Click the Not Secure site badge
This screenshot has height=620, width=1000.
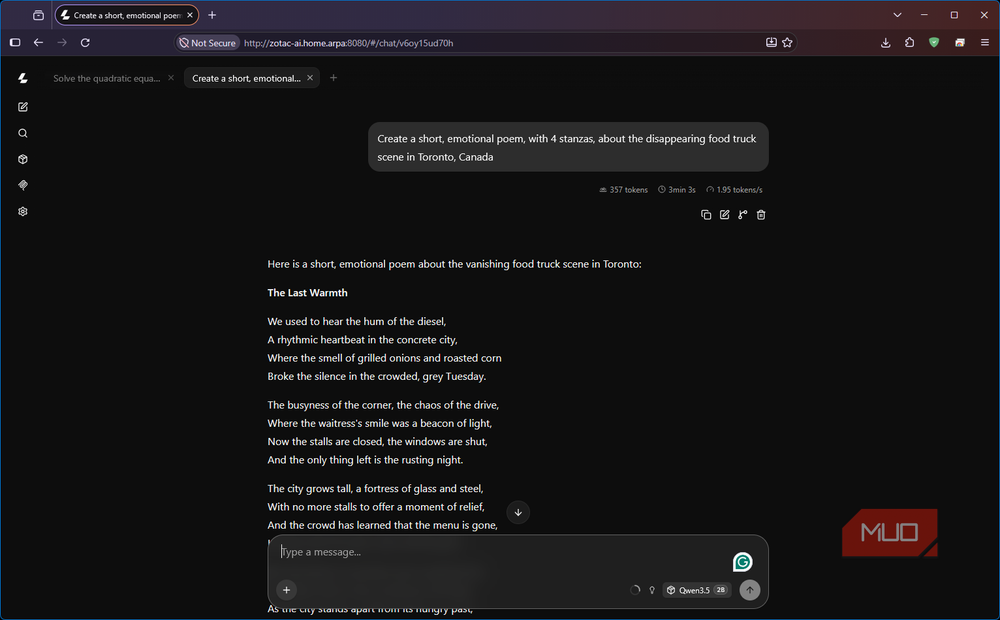[x=207, y=43]
